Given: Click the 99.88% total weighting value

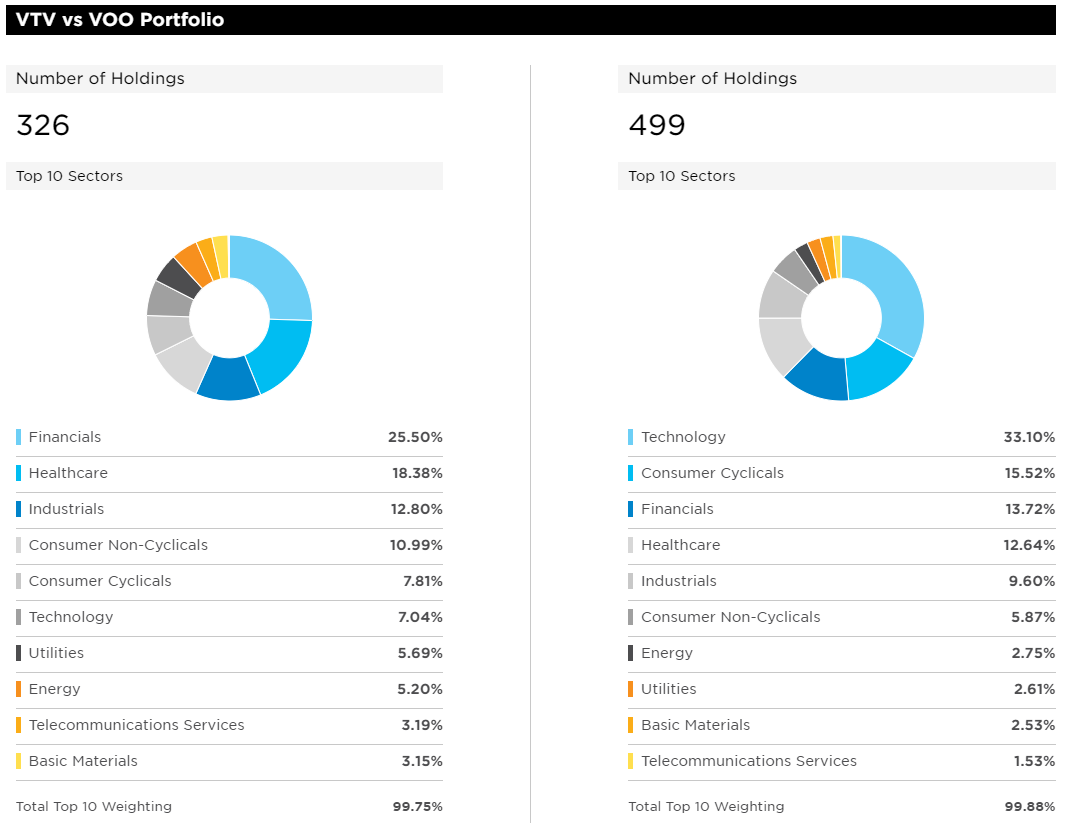Looking at the screenshot, I should click(1030, 807).
